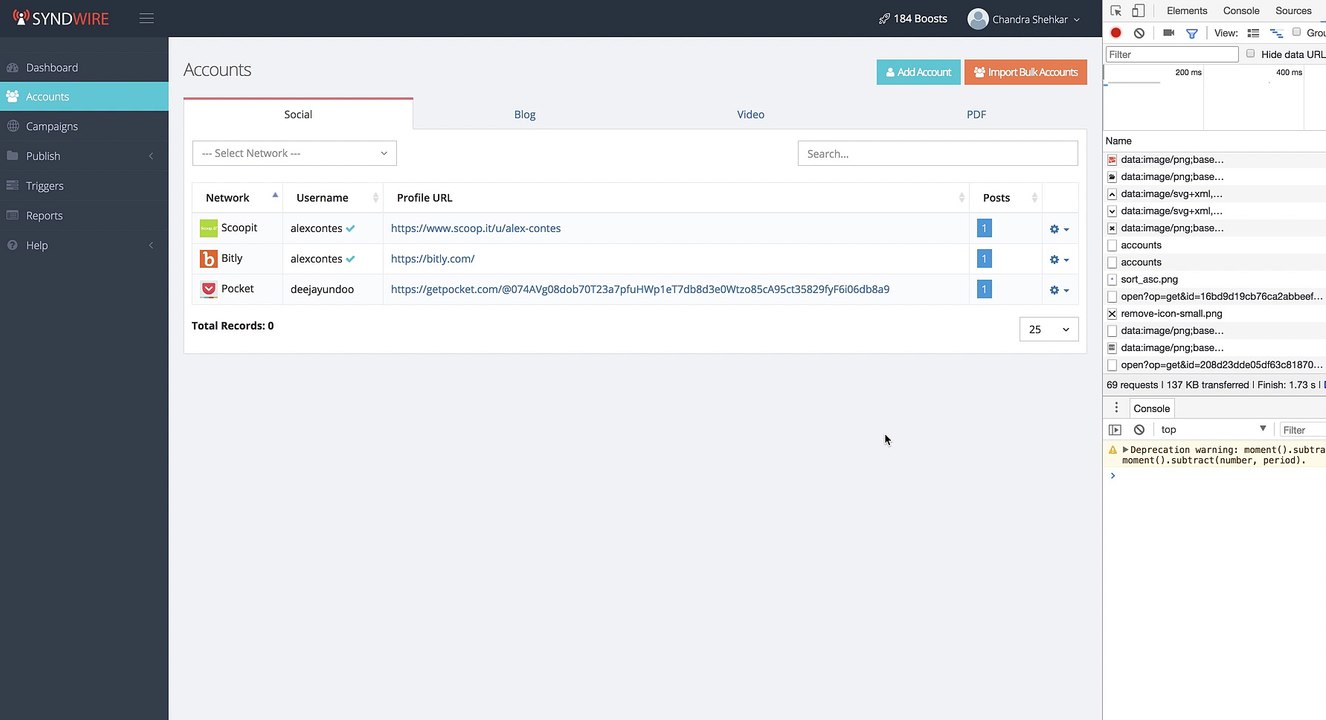This screenshot has height=720, width=1326.
Task: Switch to the Video tab
Action: (x=751, y=114)
